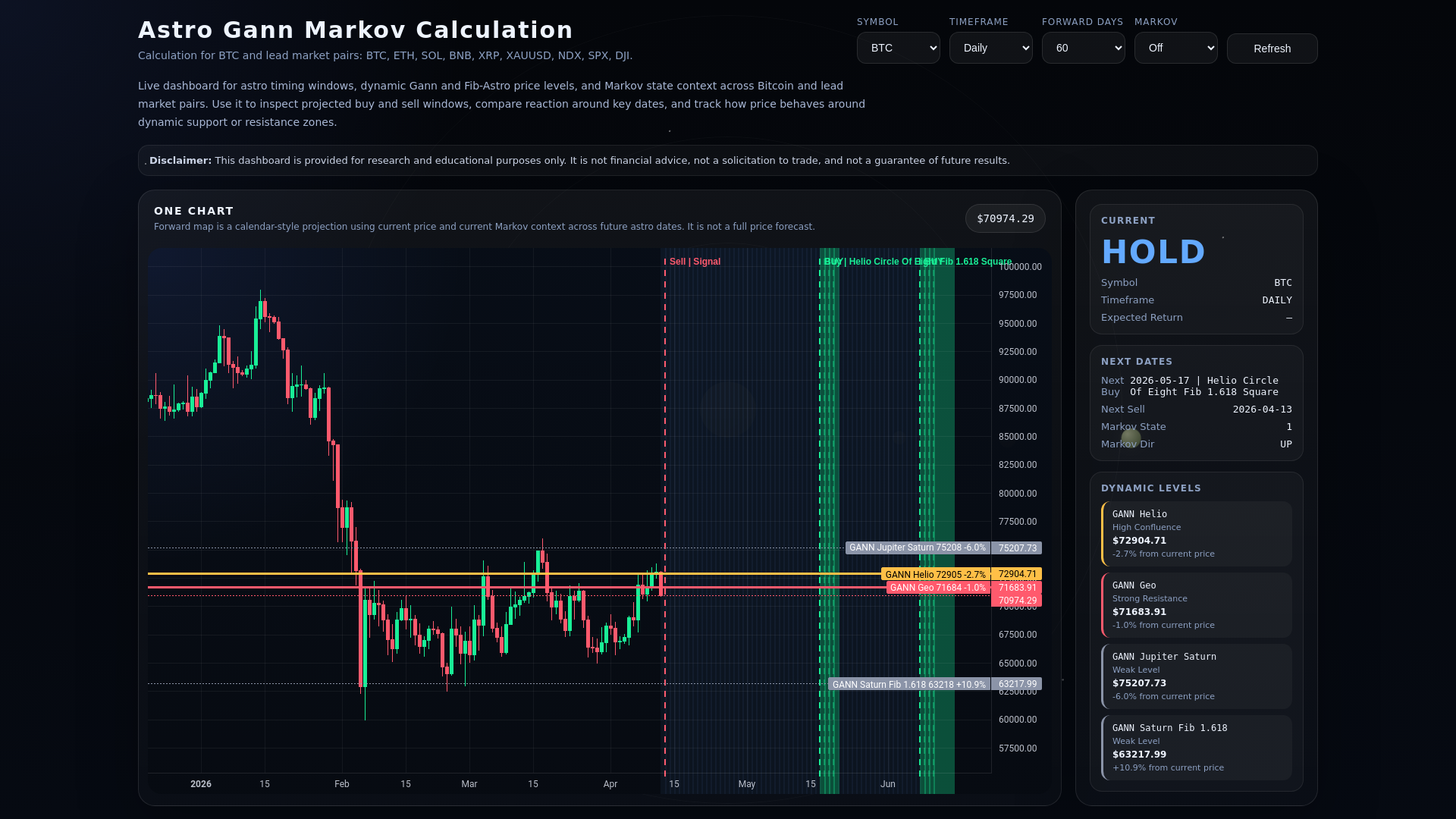Select the GANN Saturn Fib 1.618 level card
1456x819 pixels.
pyautogui.click(x=1196, y=748)
